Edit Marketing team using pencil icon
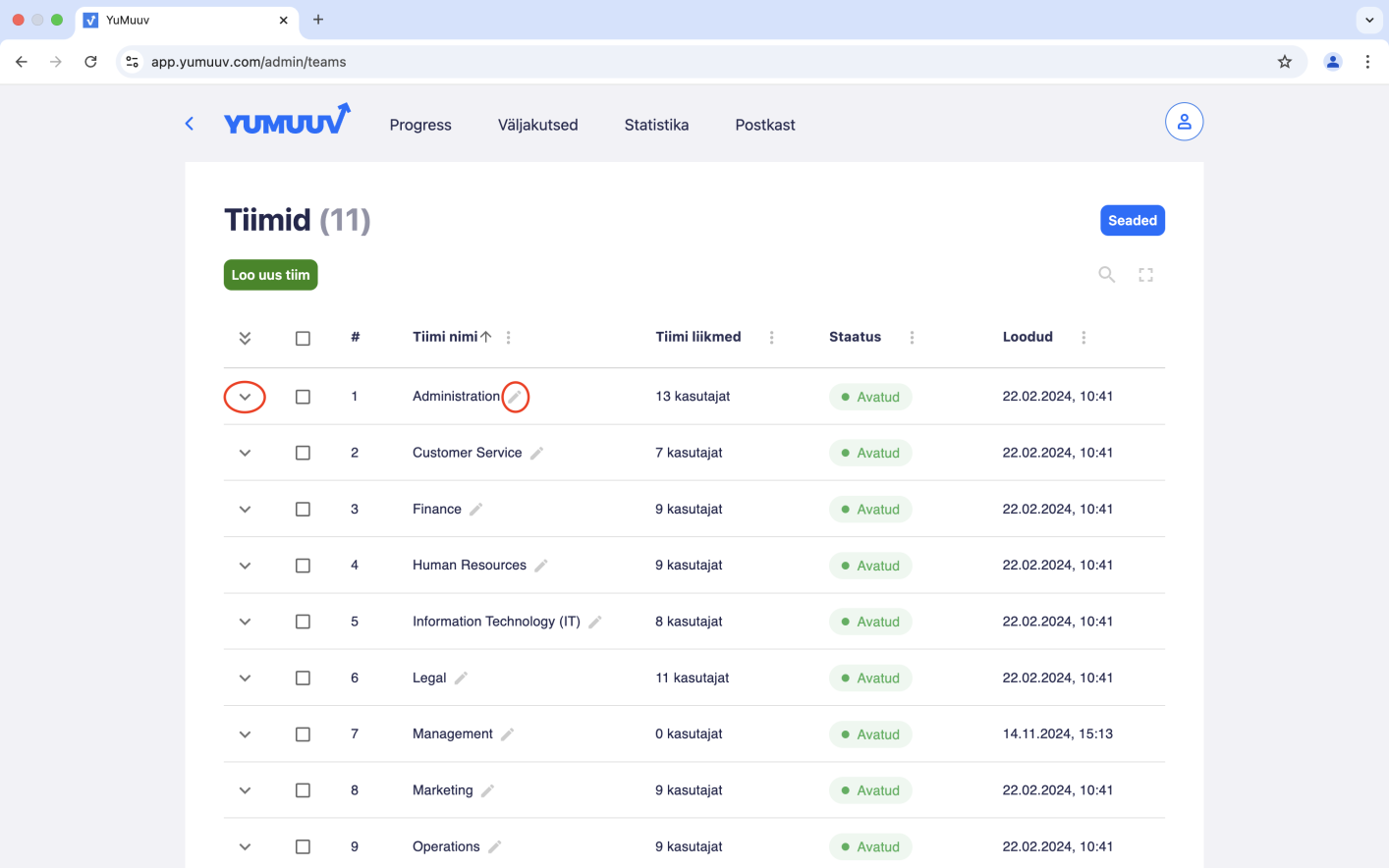The width and height of the screenshot is (1389, 868). pyautogui.click(x=488, y=790)
